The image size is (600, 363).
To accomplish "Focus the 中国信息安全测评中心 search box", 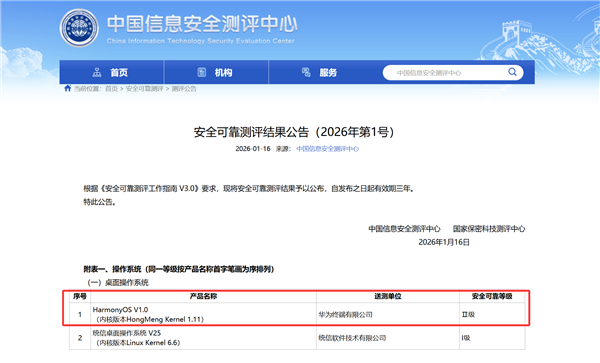I will point(445,73).
